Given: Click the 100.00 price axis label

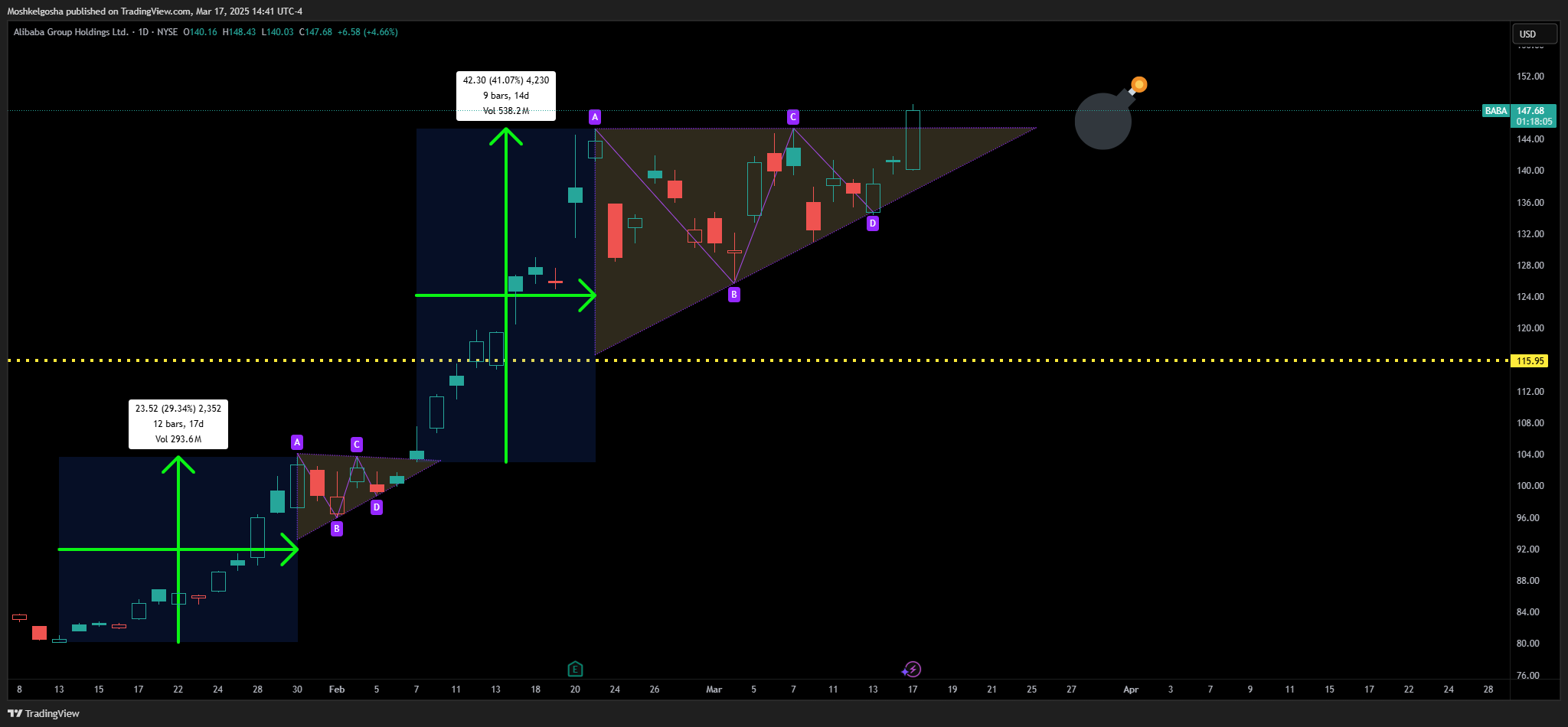Looking at the screenshot, I should pyautogui.click(x=1530, y=486).
